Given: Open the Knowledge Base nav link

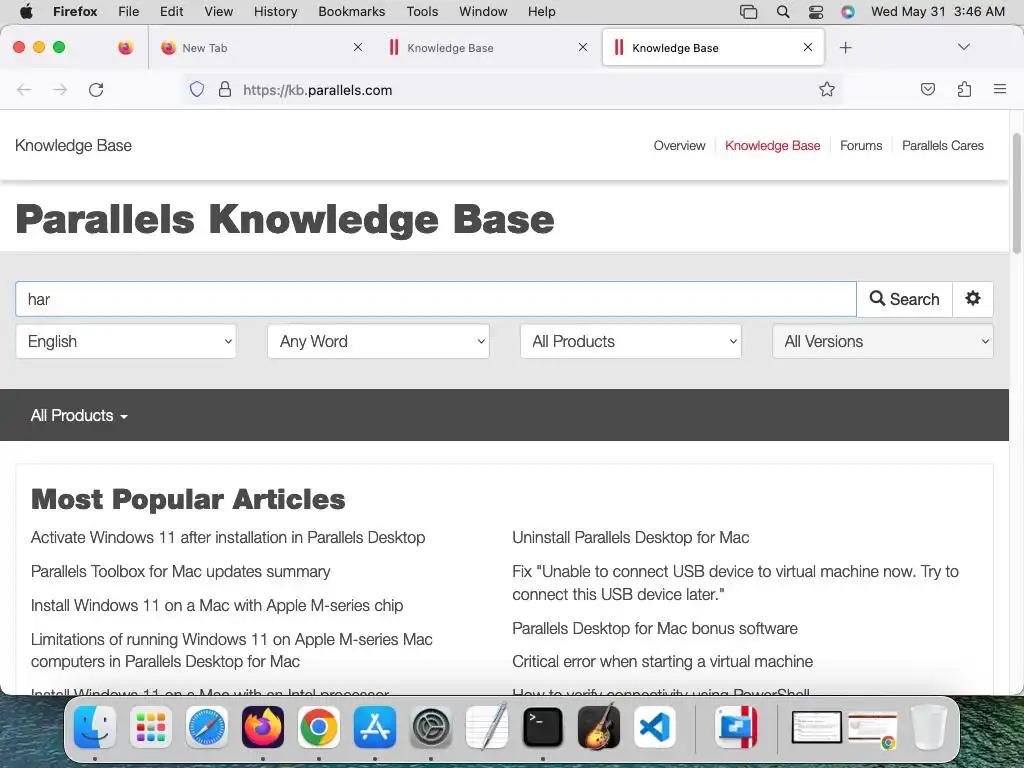Looking at the screenshot, I should (773, 146).
